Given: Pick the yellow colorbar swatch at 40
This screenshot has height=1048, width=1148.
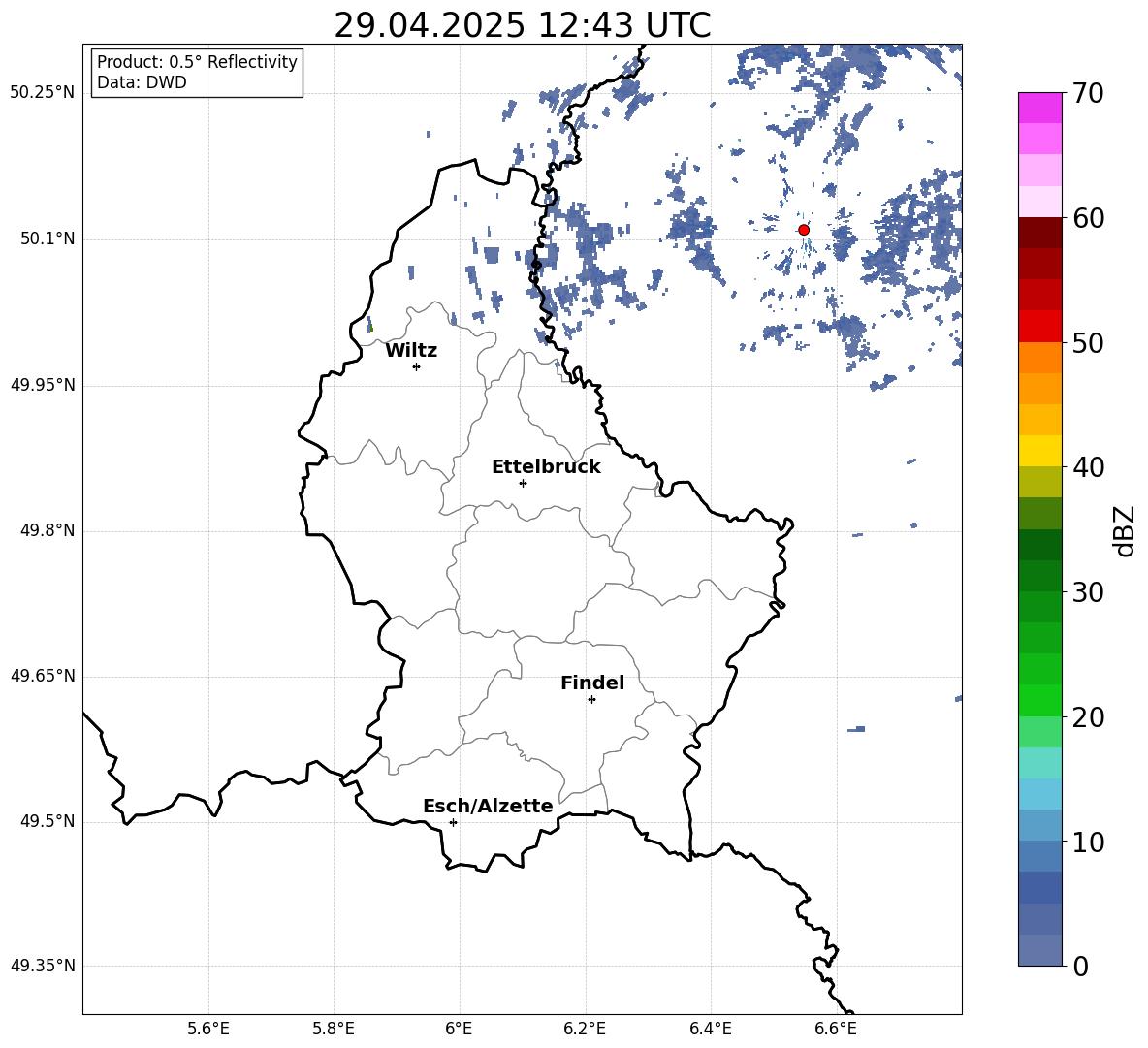Looking at the screenshot, I should pos(1039,451).
